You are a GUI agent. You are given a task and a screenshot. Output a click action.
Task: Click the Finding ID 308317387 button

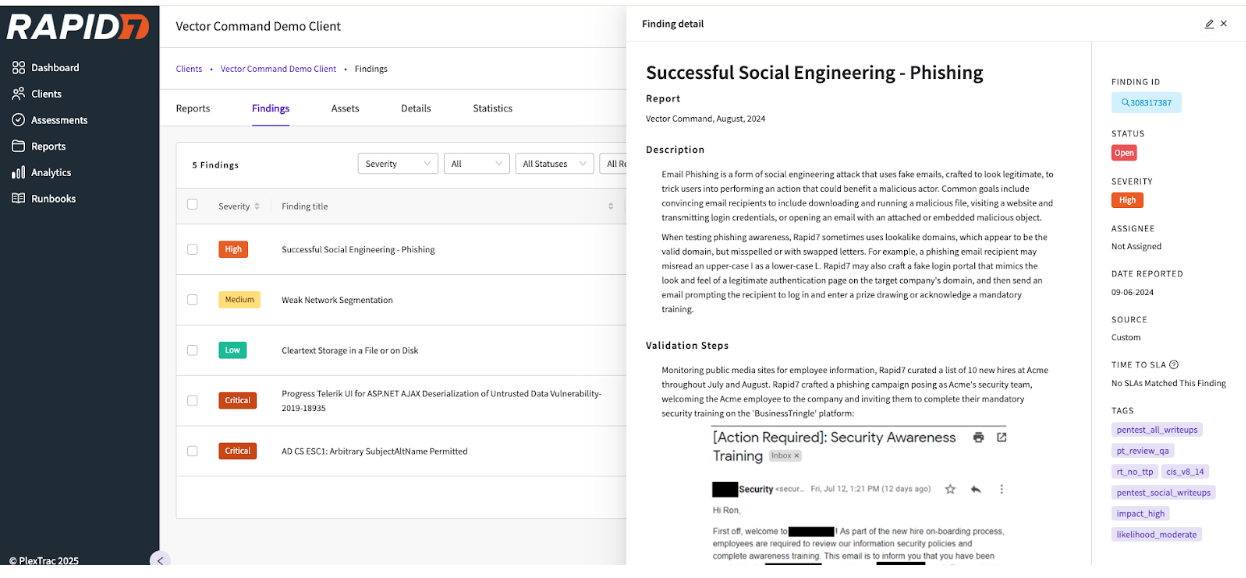click(x=1146, y=103)
